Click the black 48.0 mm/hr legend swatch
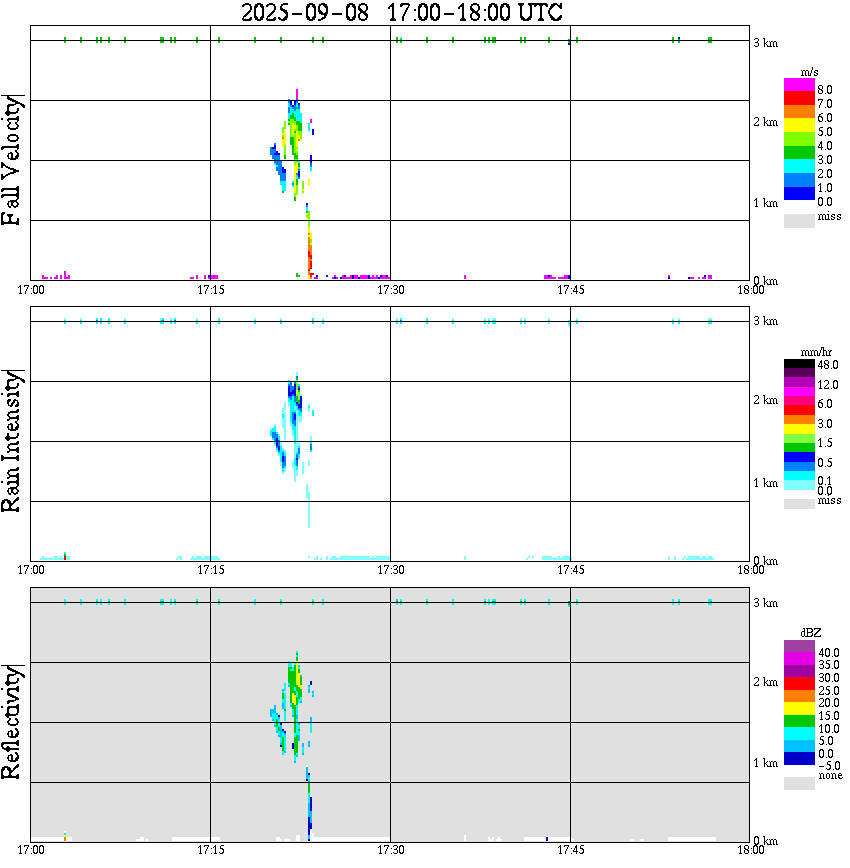Image resolution: width=850 pixels, height=868 pixels. coord(799,364)
